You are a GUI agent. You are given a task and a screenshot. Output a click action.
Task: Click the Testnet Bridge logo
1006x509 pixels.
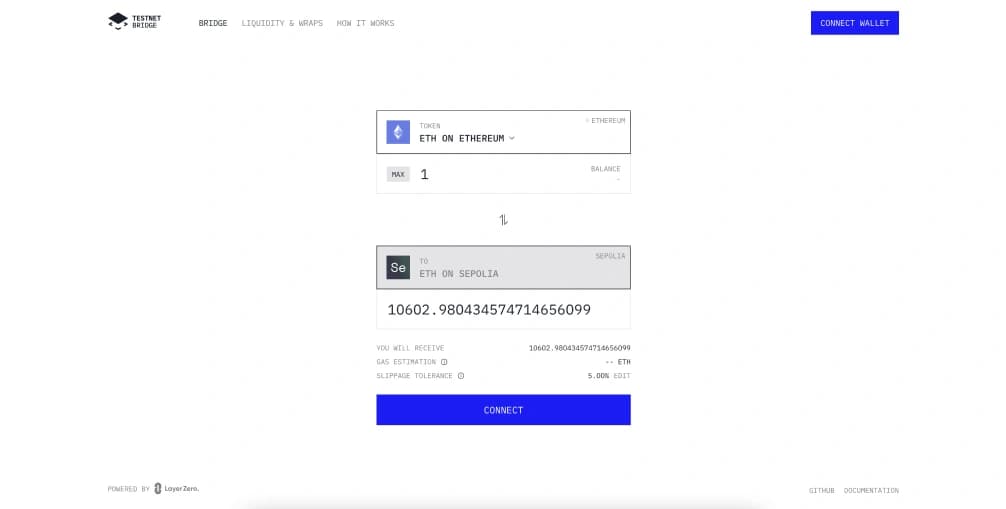pyautogui.click(x=135, y=22)
